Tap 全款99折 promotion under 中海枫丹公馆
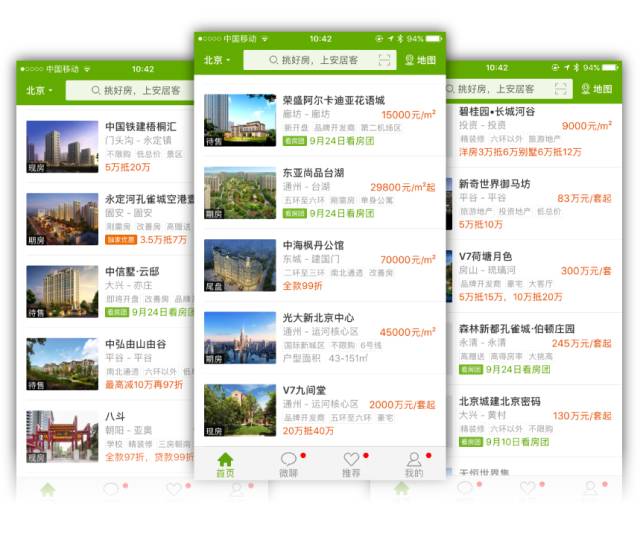The height and width of the screenshot is (543, 640). tap(302, 286)
